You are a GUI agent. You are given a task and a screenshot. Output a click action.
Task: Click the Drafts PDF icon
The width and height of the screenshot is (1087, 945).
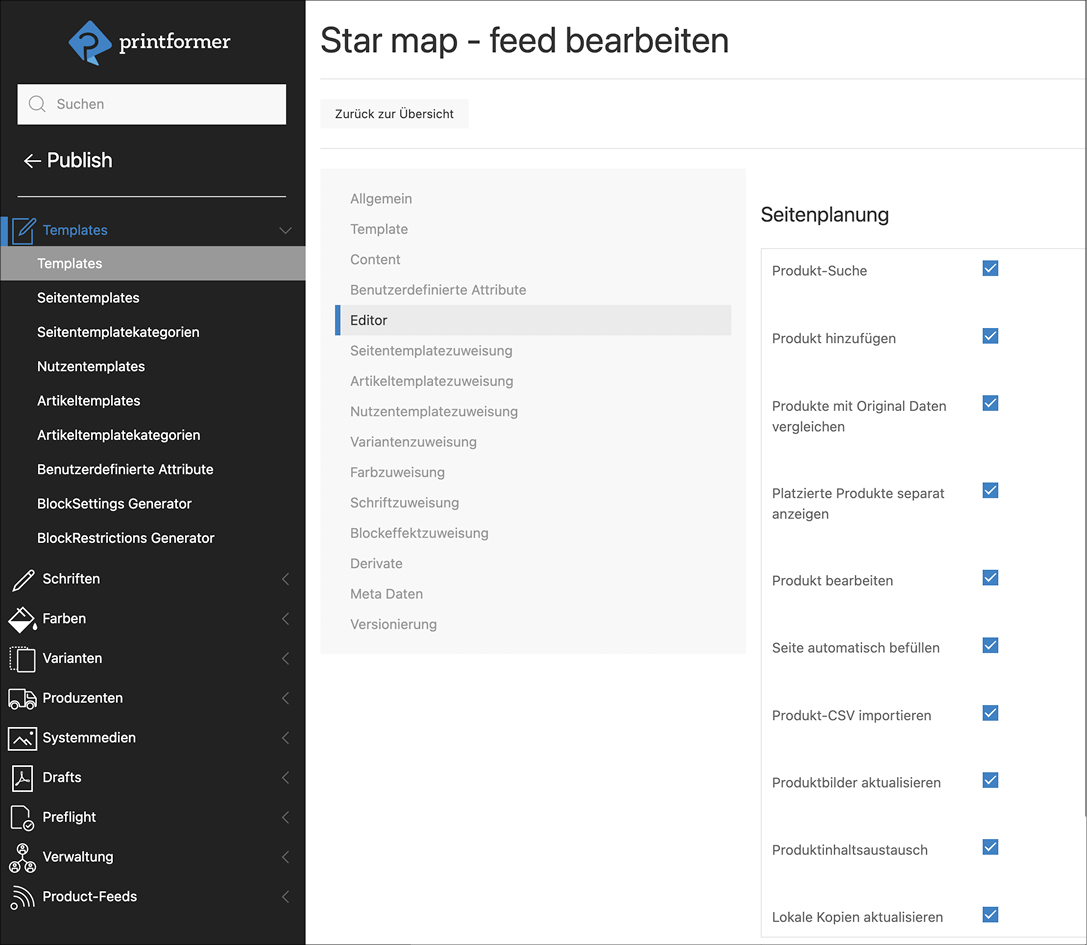click(x=22, y=778)
